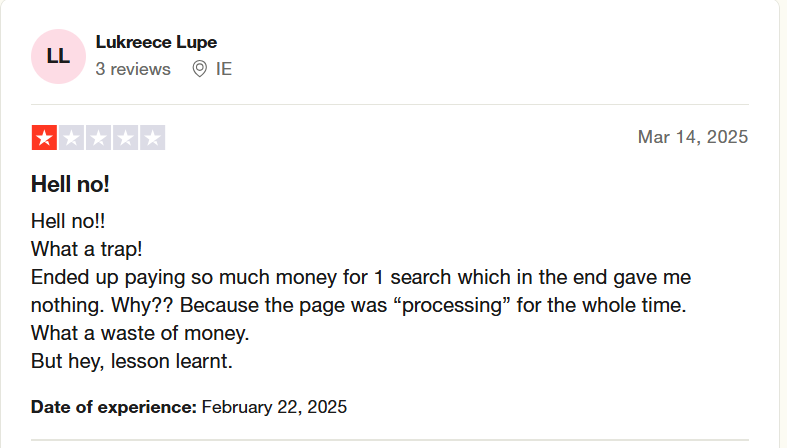Click the red first rating star
Viewport: 787px width, 448px height.
(x=44, y=137)
